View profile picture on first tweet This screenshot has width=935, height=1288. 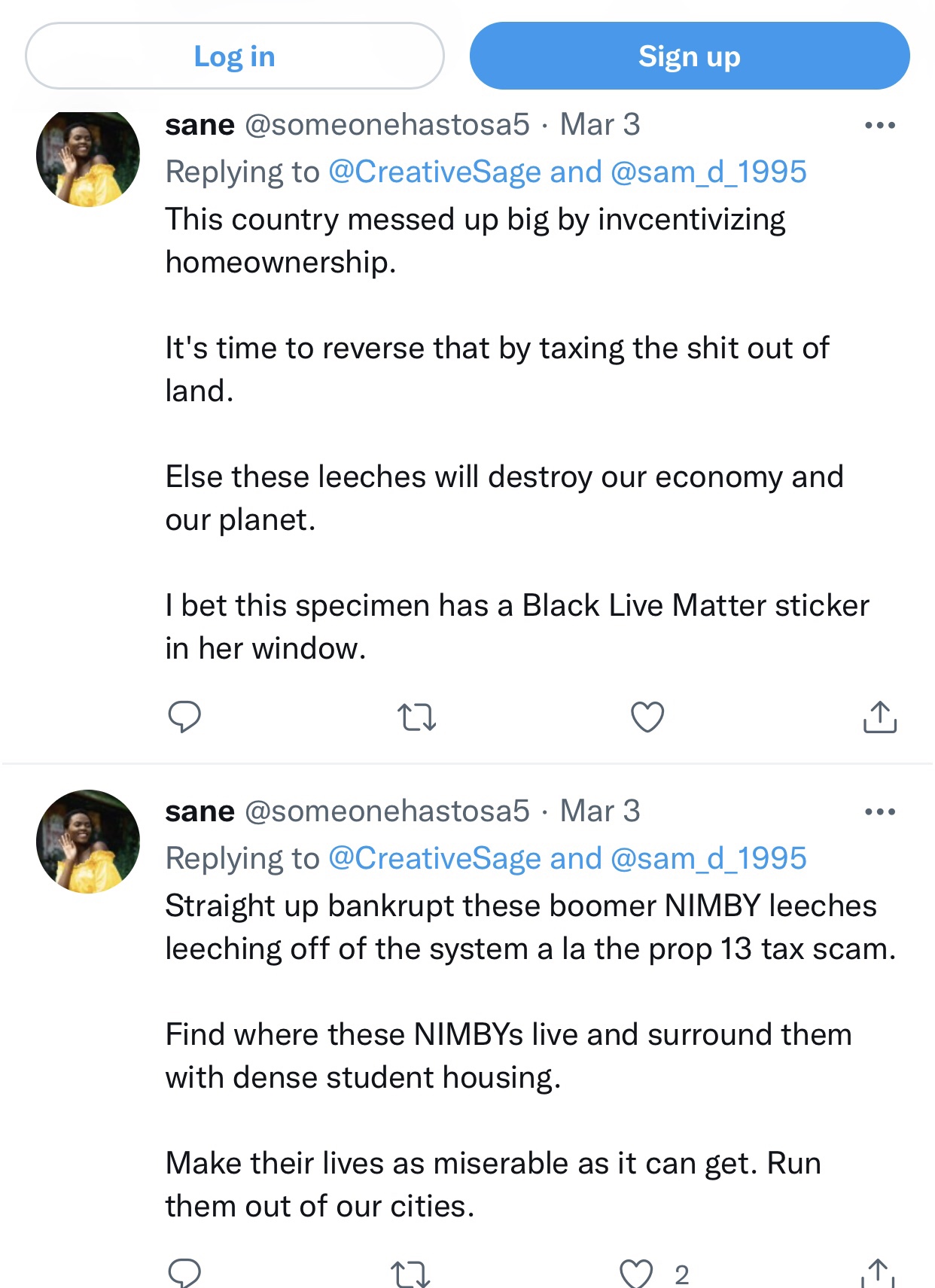point(88,157)
